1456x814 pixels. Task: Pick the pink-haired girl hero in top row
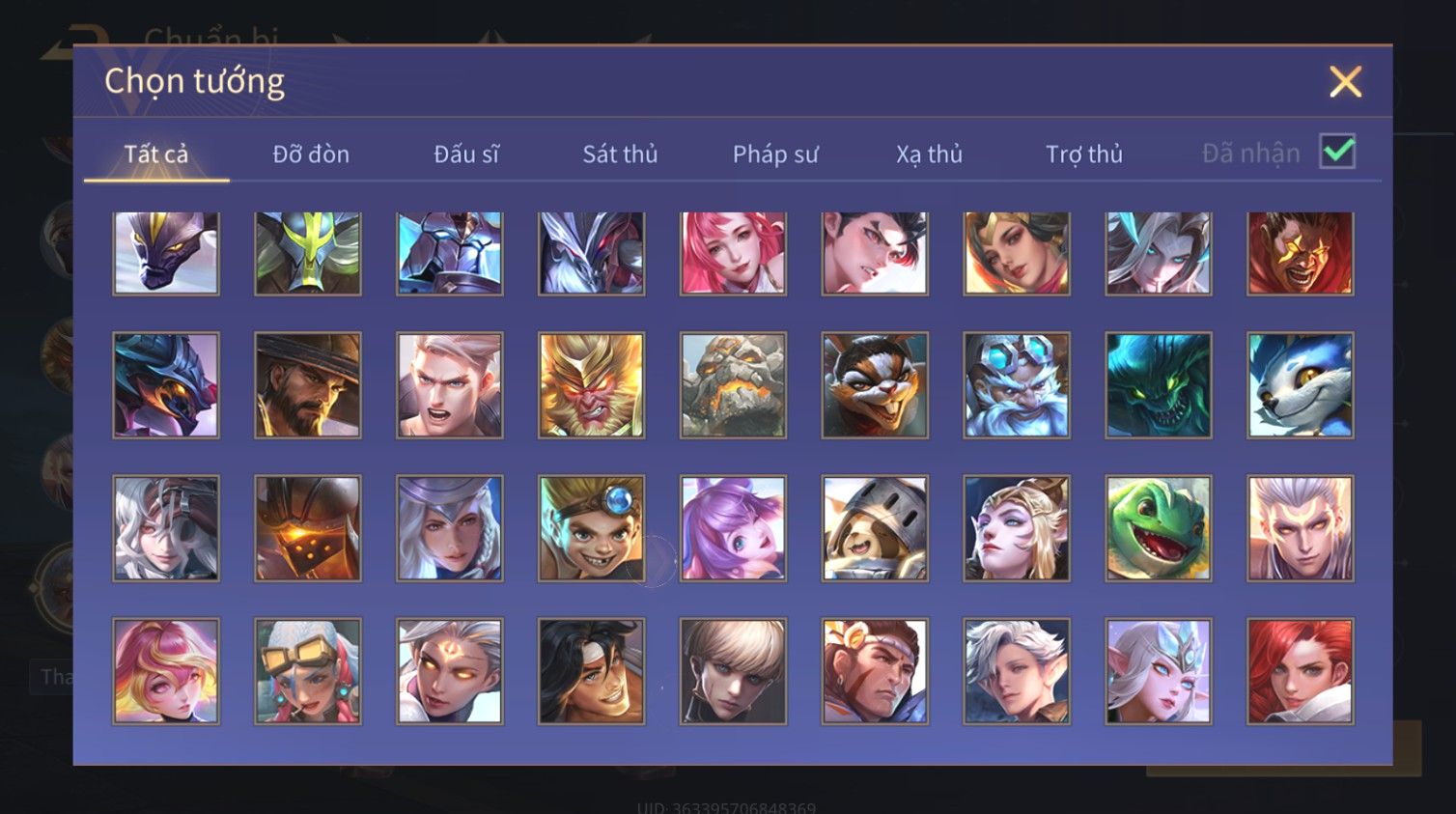pyautogui.click(x=733, y=253)
